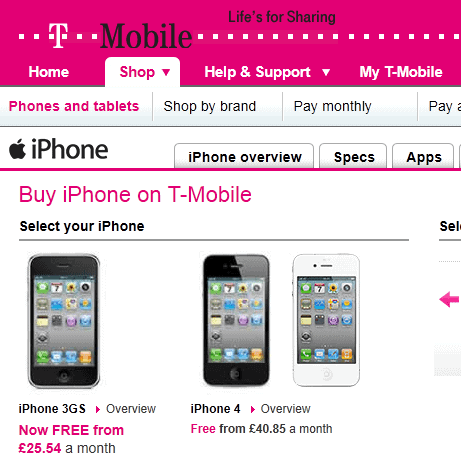Select the black iPhone 4 image
Viewport: 461px width, 460px height.
(x=236, y=320)
